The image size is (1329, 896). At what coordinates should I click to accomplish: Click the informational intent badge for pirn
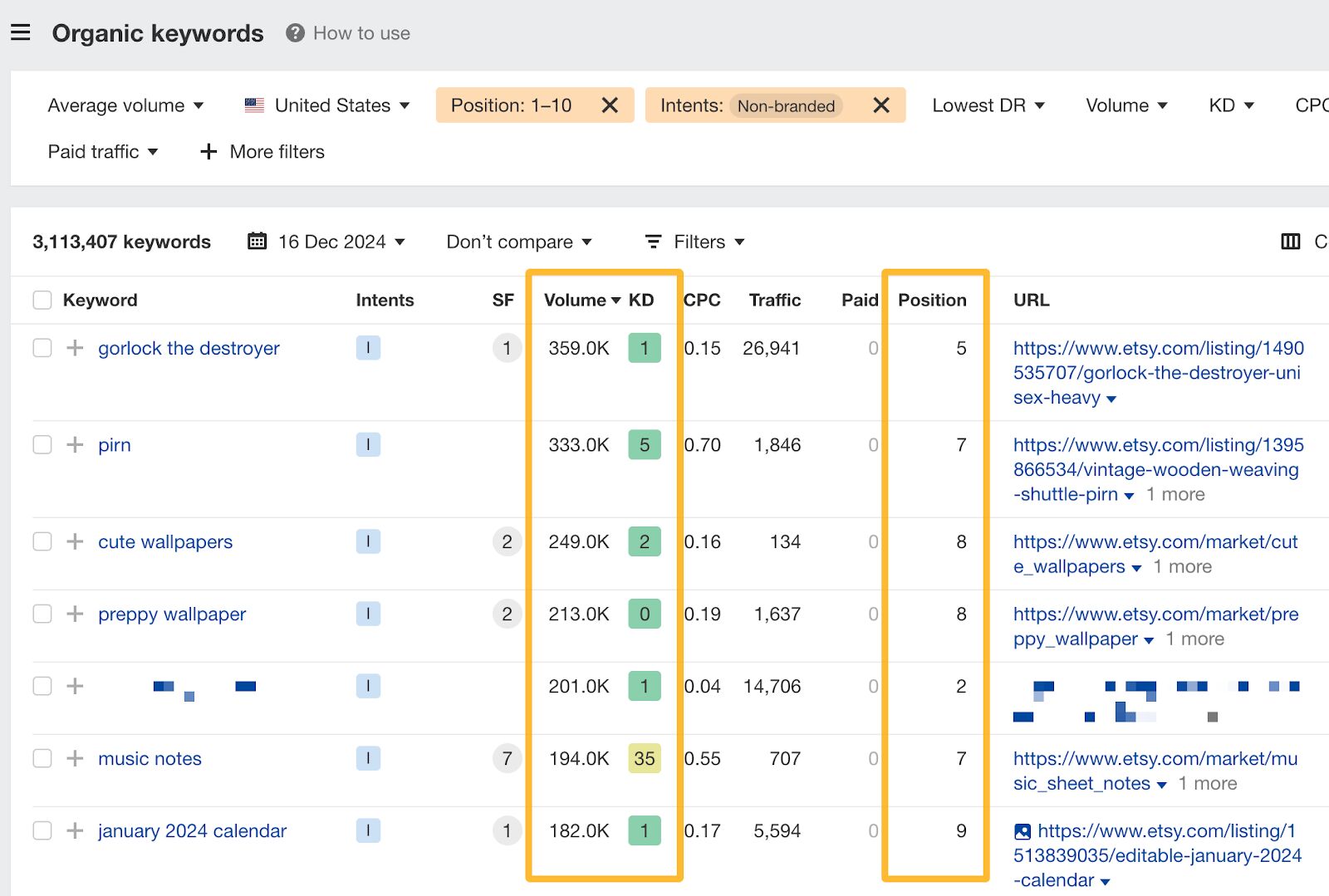368,444
